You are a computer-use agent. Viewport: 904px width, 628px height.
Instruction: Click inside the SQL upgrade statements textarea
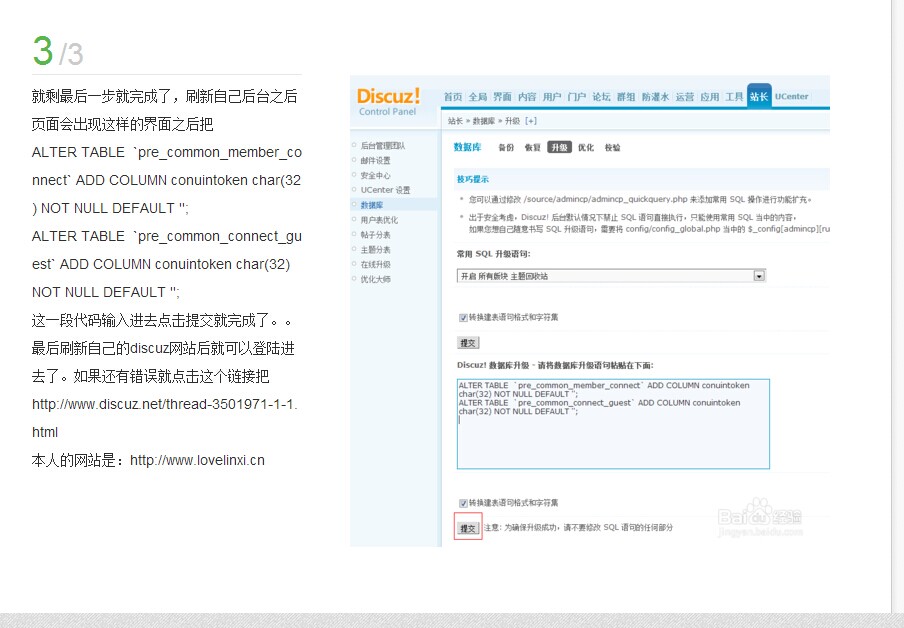coord(612,420)
